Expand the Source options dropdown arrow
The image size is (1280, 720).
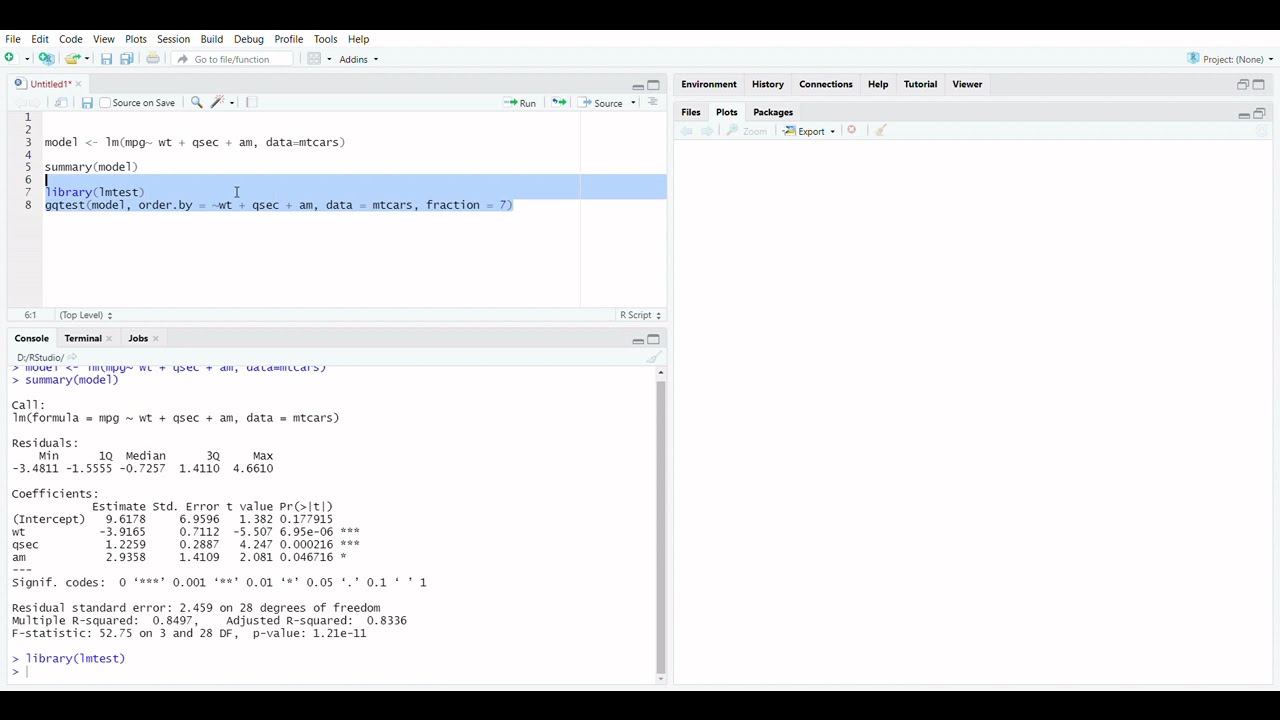pos(633,103)
